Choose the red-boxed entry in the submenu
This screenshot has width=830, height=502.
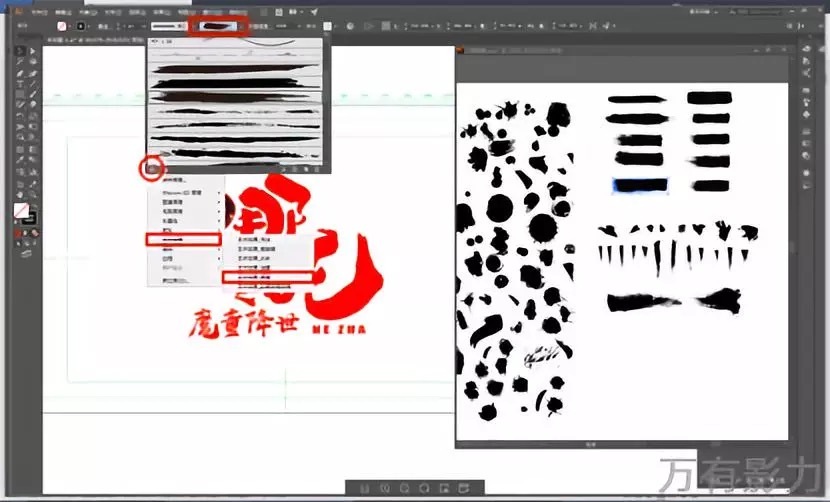point(267,276)
